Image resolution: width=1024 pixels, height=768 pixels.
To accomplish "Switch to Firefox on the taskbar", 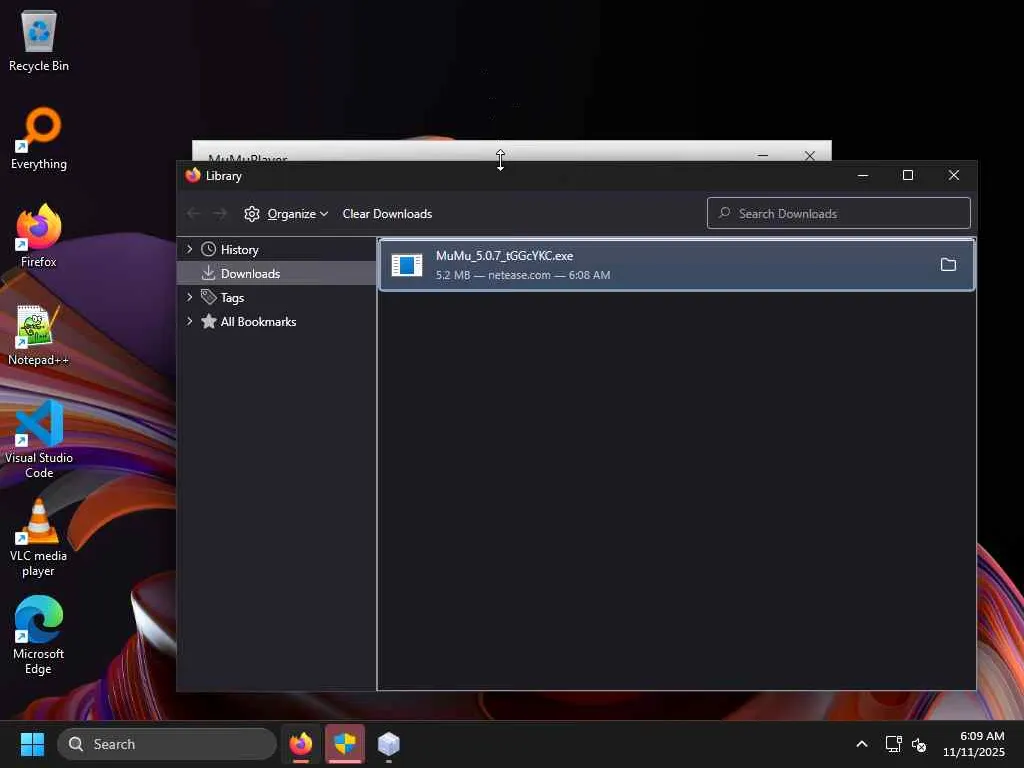I will coord(301,744).
